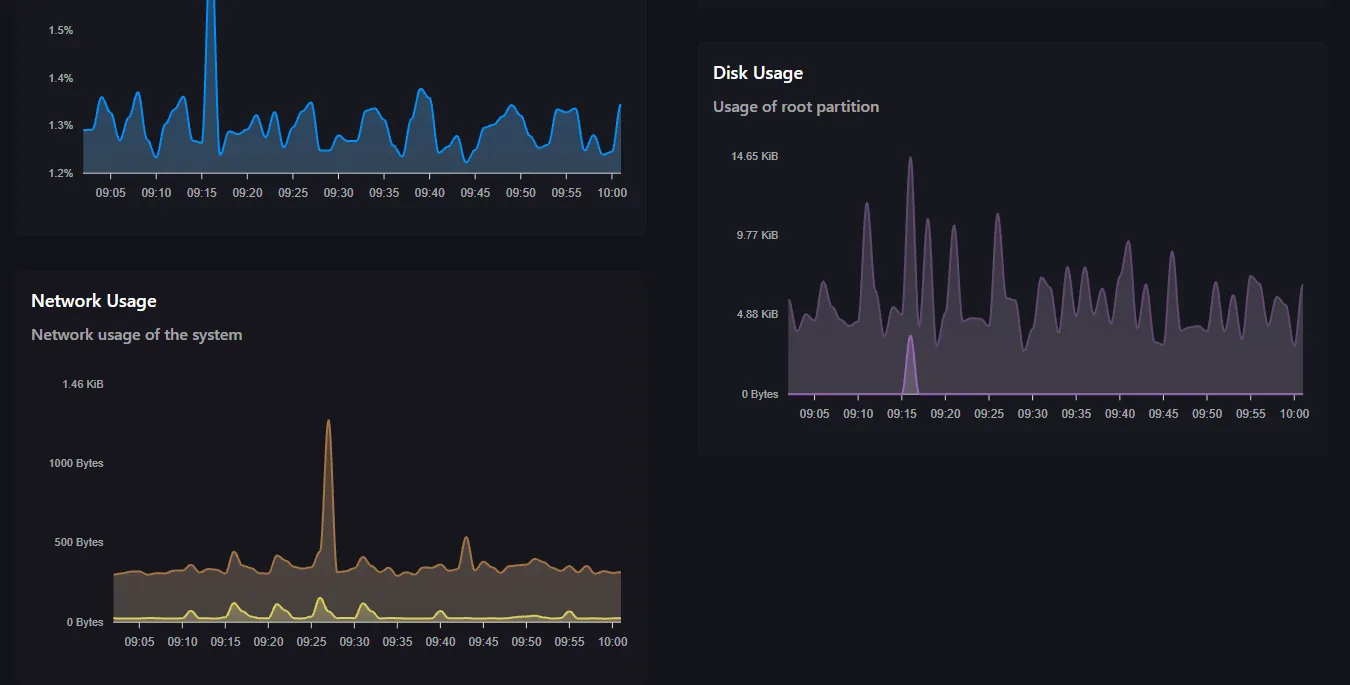Click the 09:15 tick in Disk Usage chart
Image resolution: width=1350 pixels, height=685 pixels.
tap(902, 413)
